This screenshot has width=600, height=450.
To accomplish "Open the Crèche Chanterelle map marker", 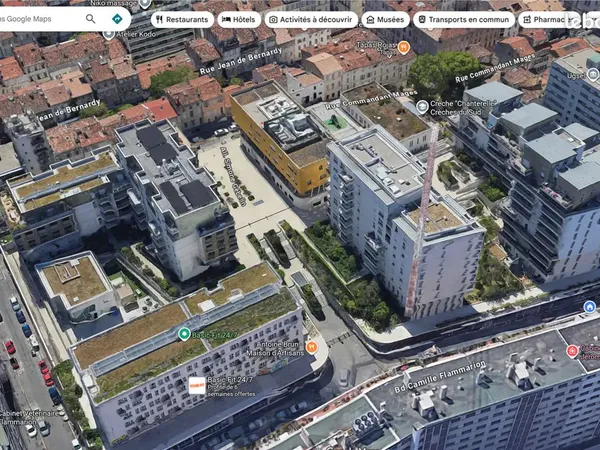I will pos(422,107).
